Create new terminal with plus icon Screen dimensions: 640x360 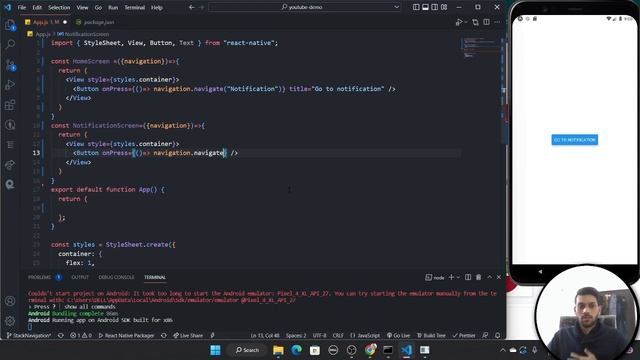(451, 277)
